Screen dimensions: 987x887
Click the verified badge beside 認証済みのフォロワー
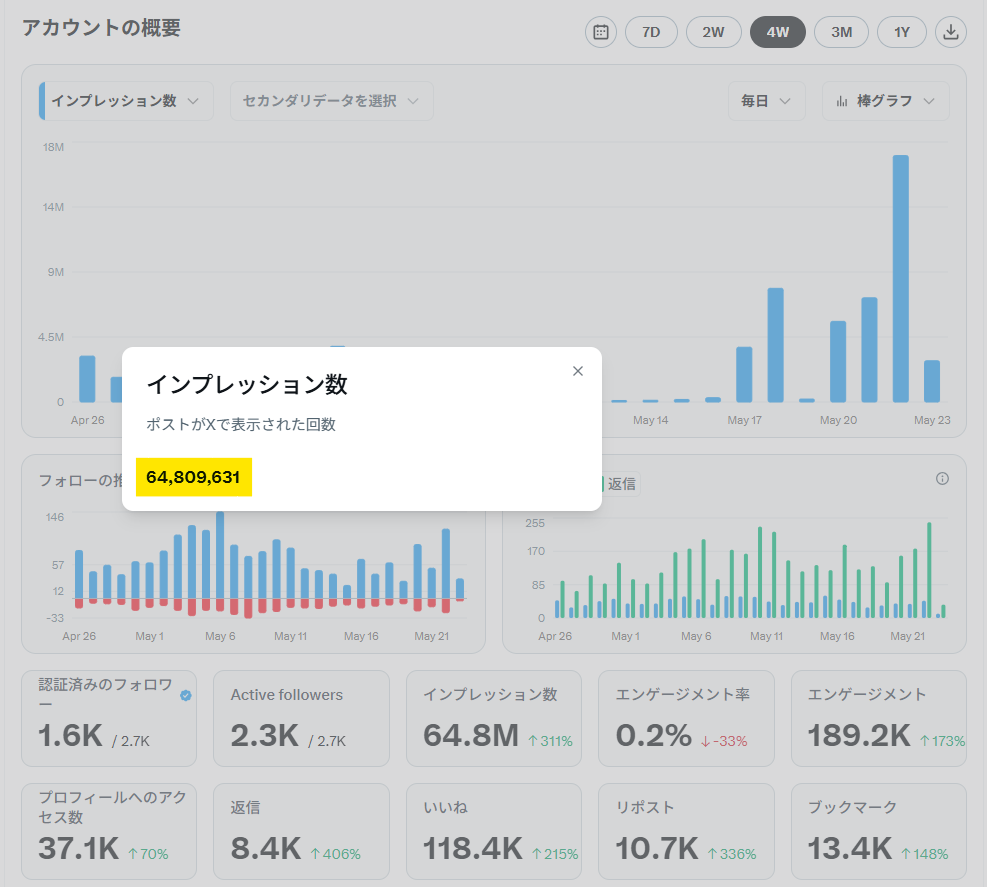pos(186,696)
